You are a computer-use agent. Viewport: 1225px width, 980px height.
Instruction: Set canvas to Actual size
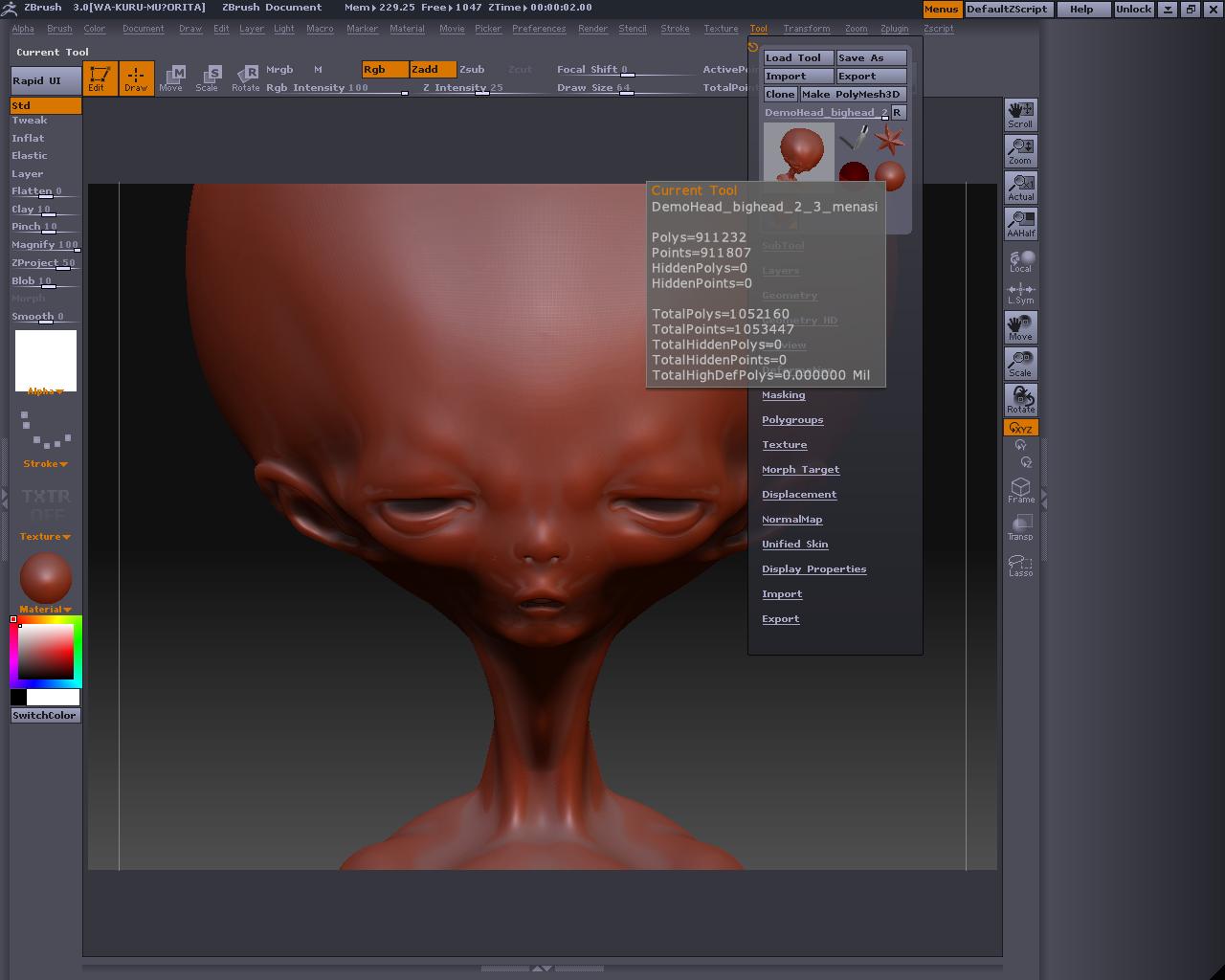(x=1020, y=188)
